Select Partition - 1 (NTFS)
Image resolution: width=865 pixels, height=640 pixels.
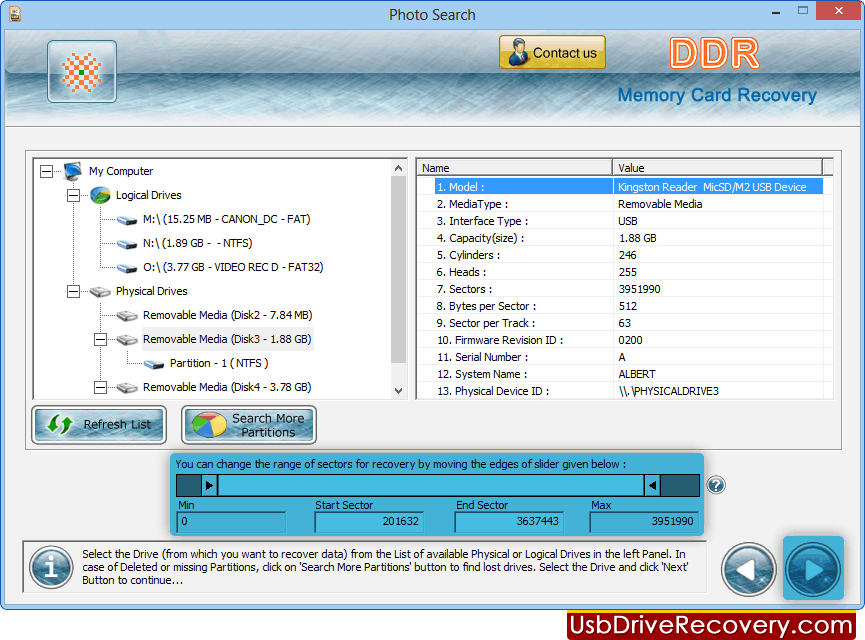[x=219, y=363]
